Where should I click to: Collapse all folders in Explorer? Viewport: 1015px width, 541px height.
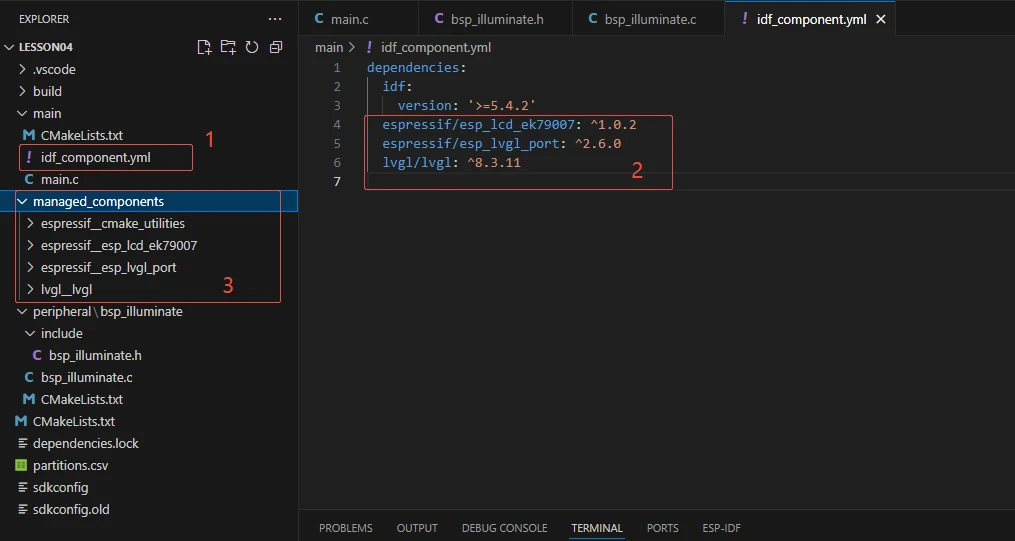click(x=276, y=47)
